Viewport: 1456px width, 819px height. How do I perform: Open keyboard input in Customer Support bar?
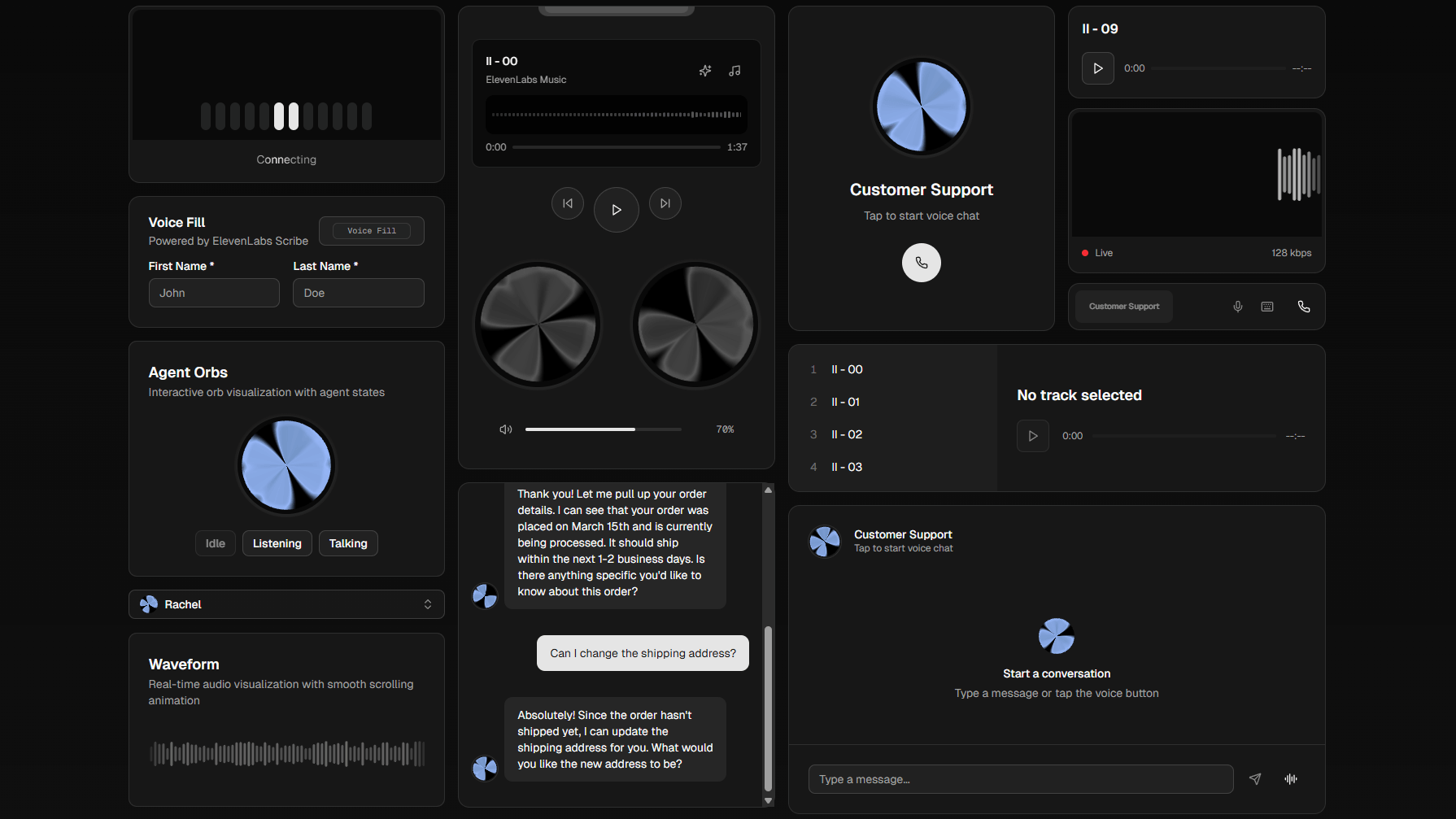pyautogui.click(x=1266, y=307)
